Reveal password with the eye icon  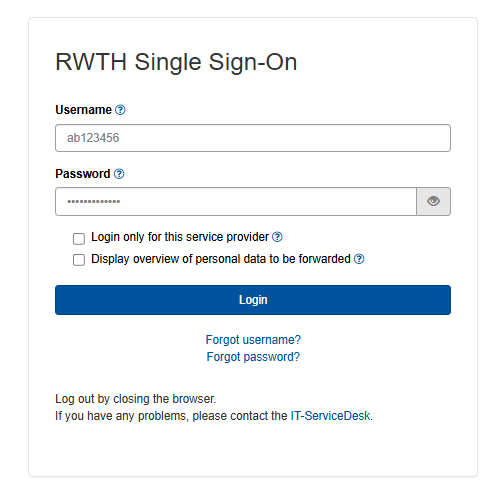[x=433, y=201]
